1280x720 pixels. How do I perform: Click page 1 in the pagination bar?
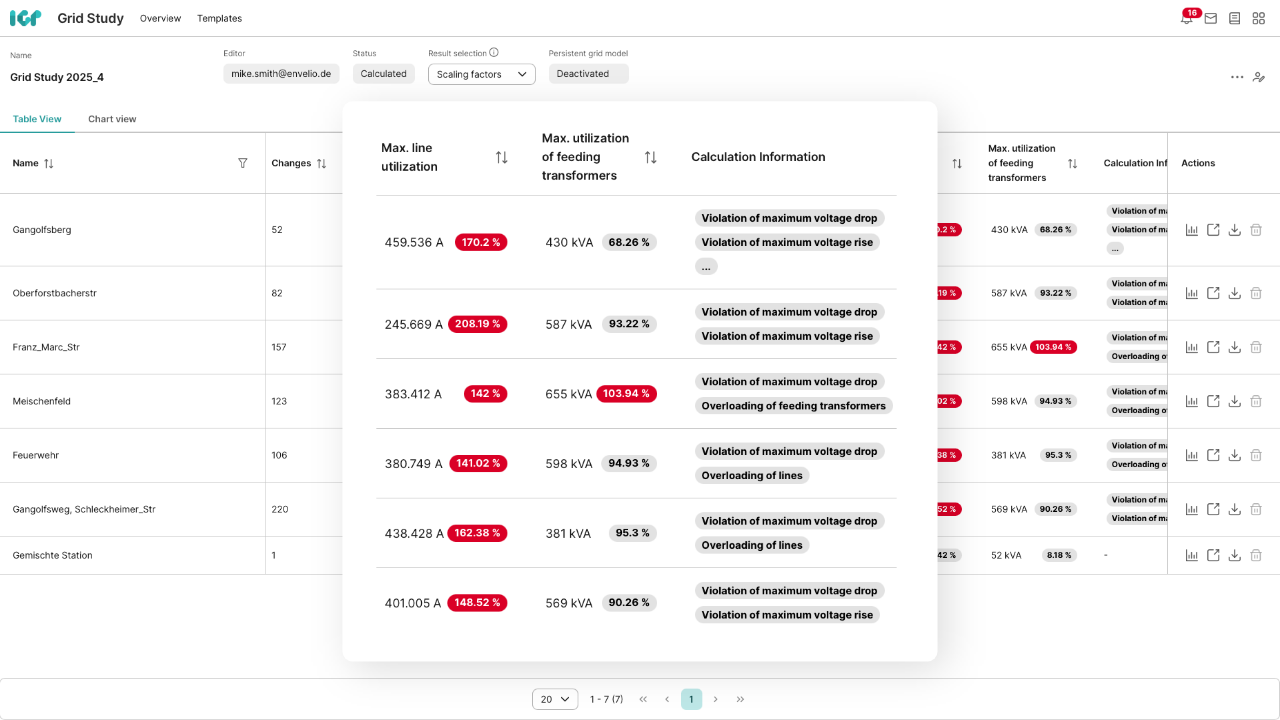click(x=691, y=699)
